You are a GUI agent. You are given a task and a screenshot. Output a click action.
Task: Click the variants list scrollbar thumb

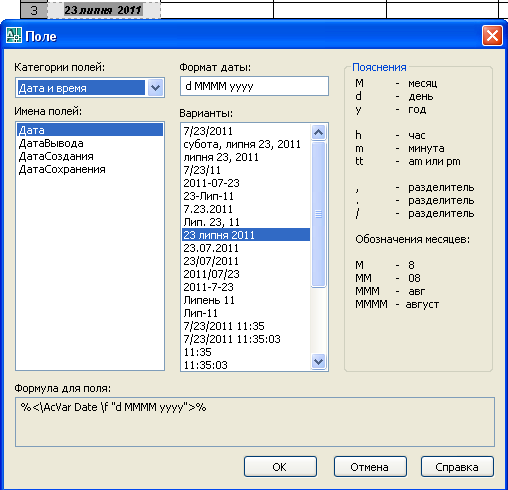tap(318, 214)
